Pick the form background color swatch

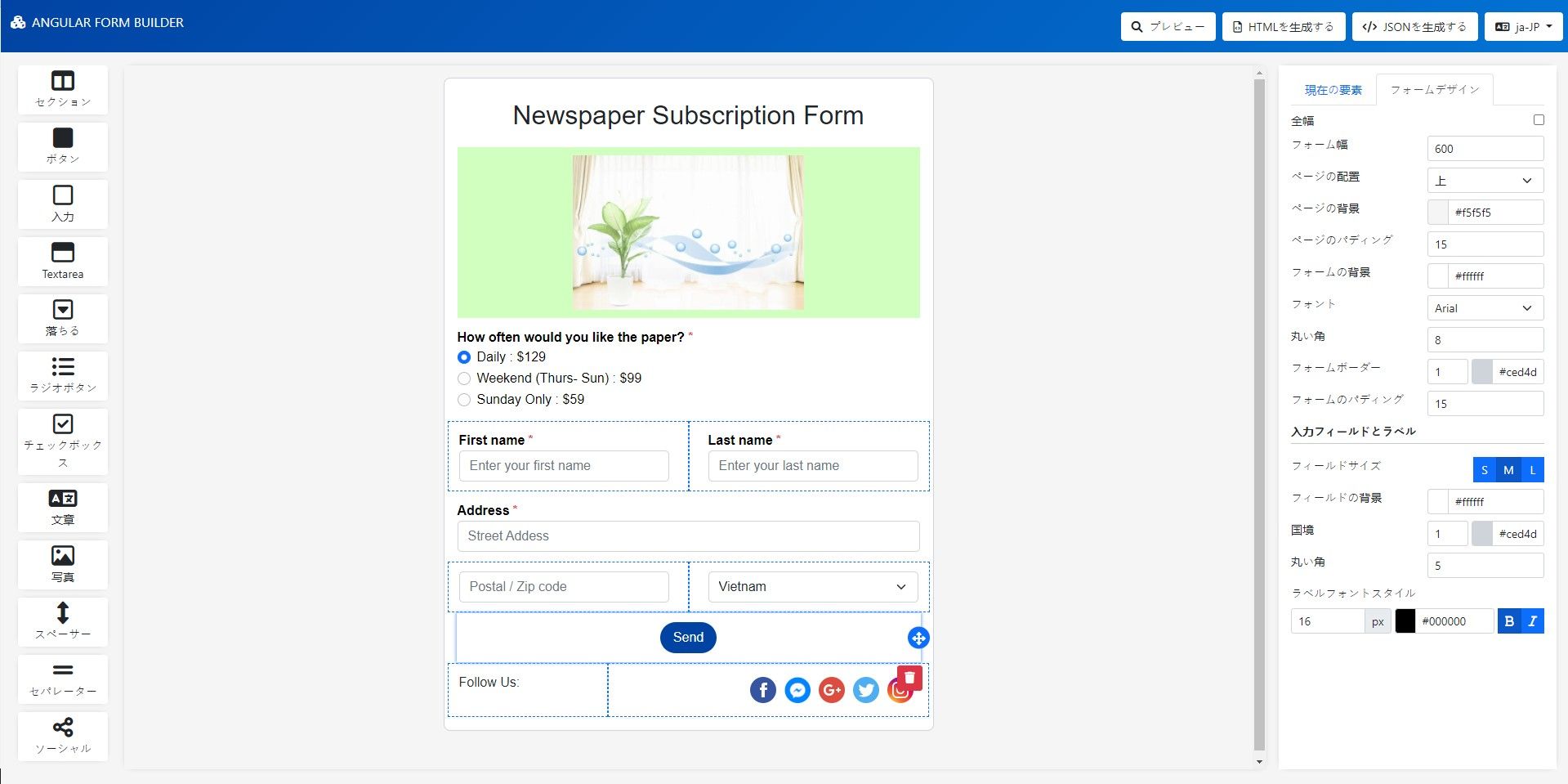point(1438,276)
